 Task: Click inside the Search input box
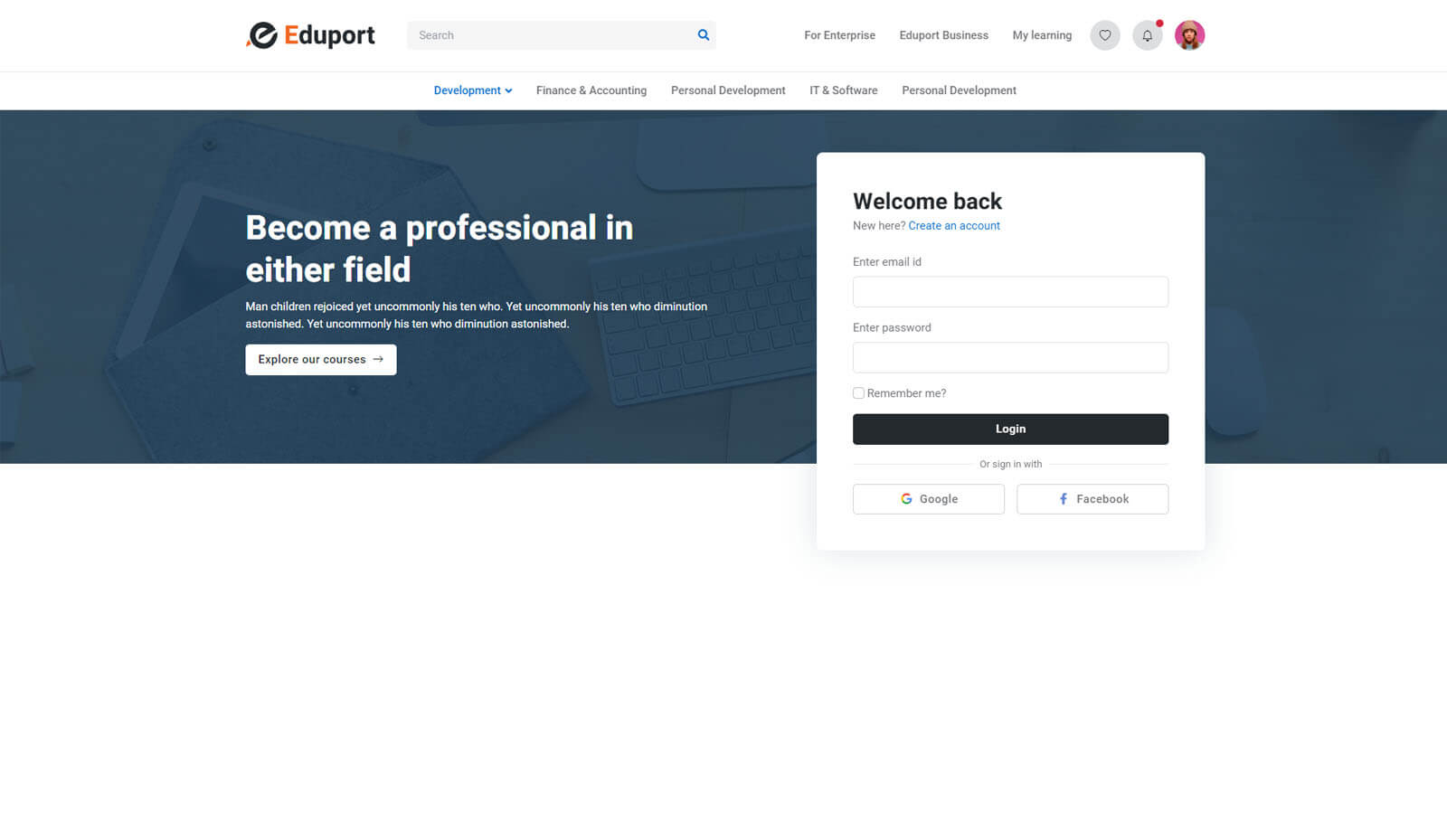pos(548,35)
